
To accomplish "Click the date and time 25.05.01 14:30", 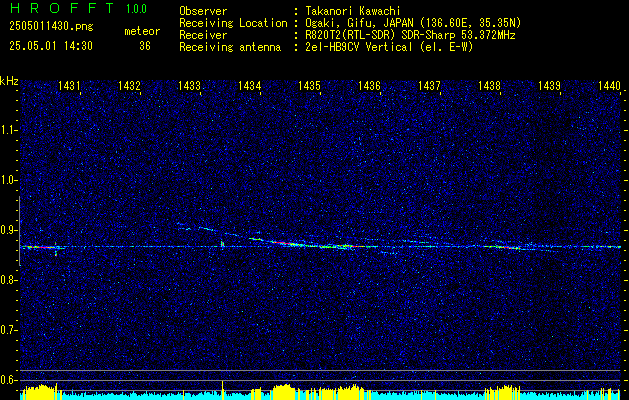I will (x=51, y=46).
